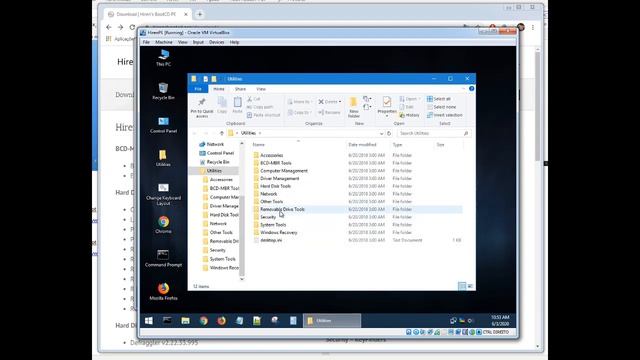The height and width of the screenshot is (360, 640).
Task: Click Copy path in Clipboard group
Action: point(260,107)
